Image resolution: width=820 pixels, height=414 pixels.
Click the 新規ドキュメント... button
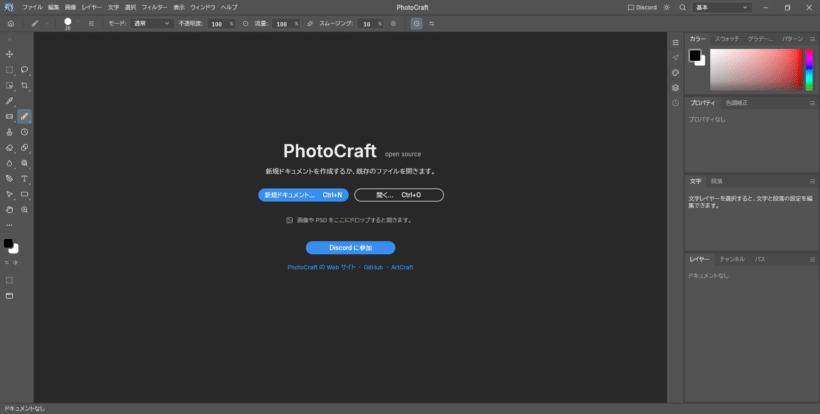click(x=303, y=195)
